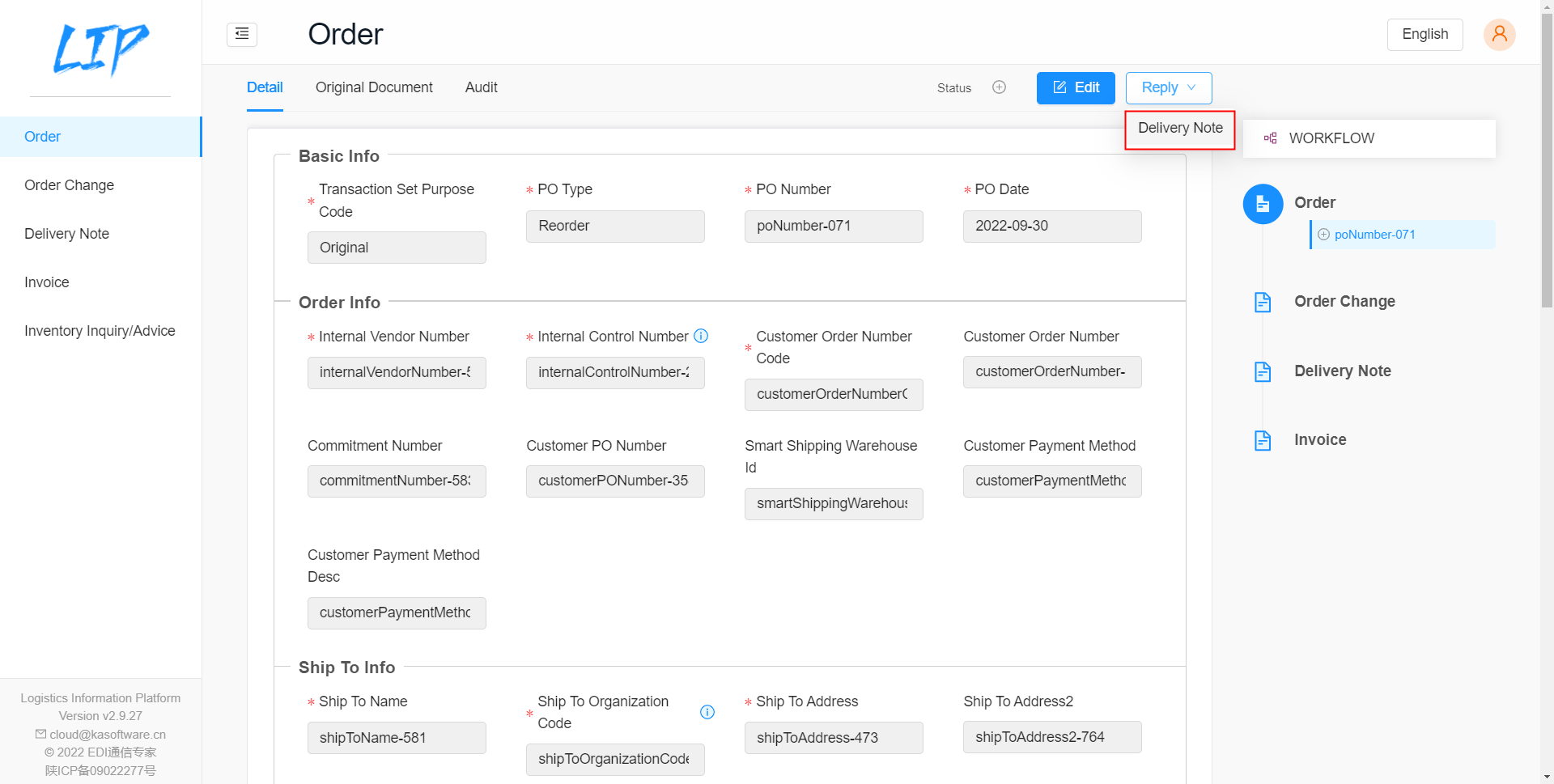Click the Internal Control Number info icon
Viewport: 1554px width, 784px height.
pyautogui.click(x=702, y=336)
